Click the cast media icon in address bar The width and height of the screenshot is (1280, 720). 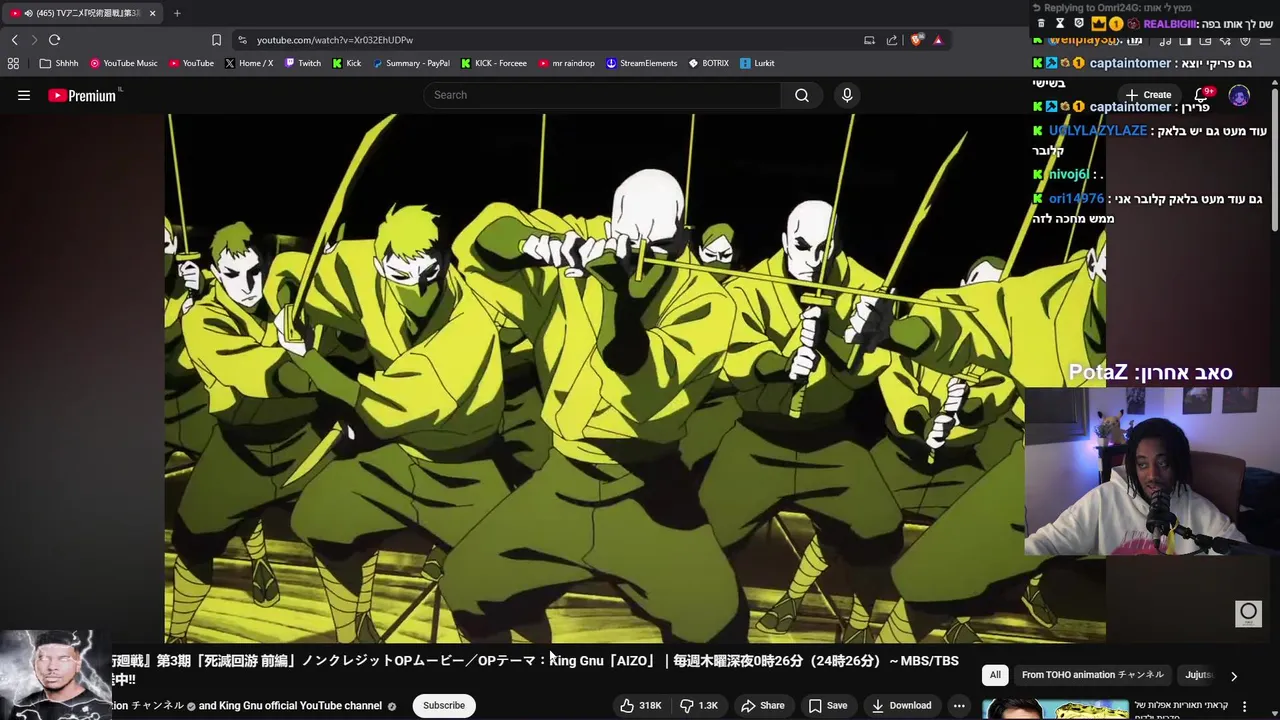click(x=869, y=40)
